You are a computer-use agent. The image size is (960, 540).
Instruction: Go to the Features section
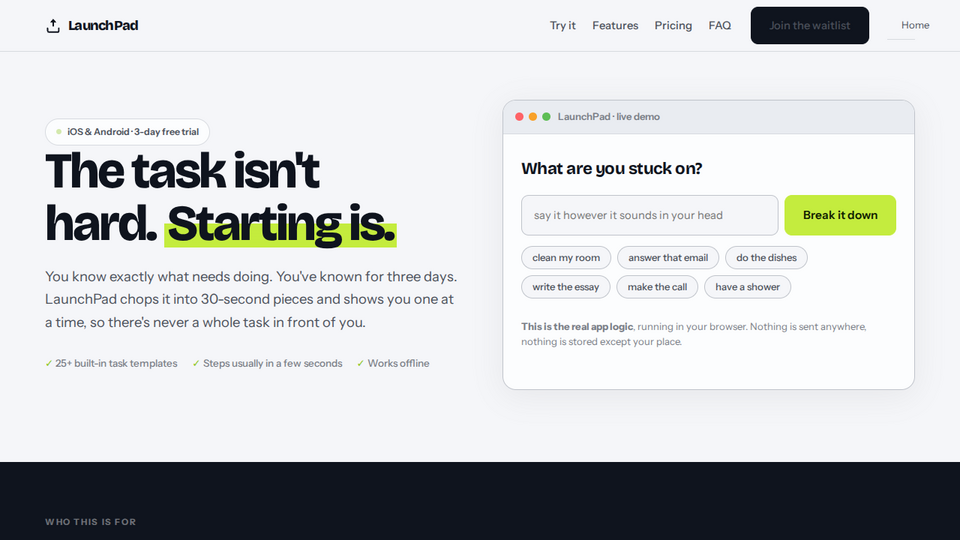(615, 26)
